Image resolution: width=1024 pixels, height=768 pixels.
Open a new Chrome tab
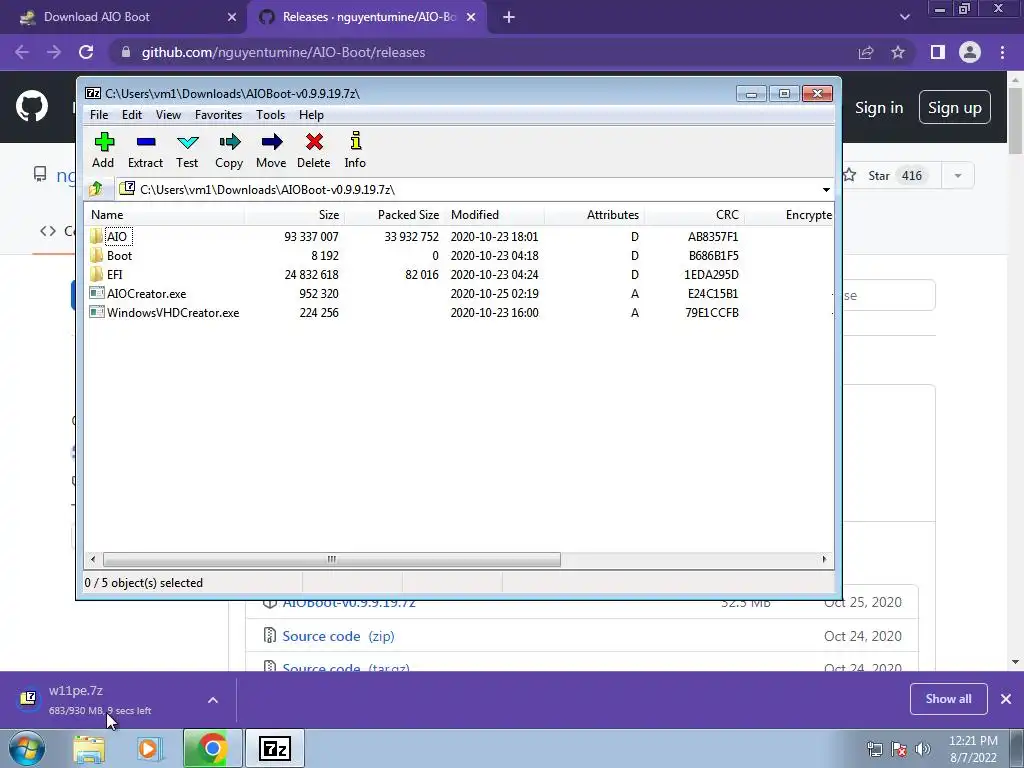509,17
